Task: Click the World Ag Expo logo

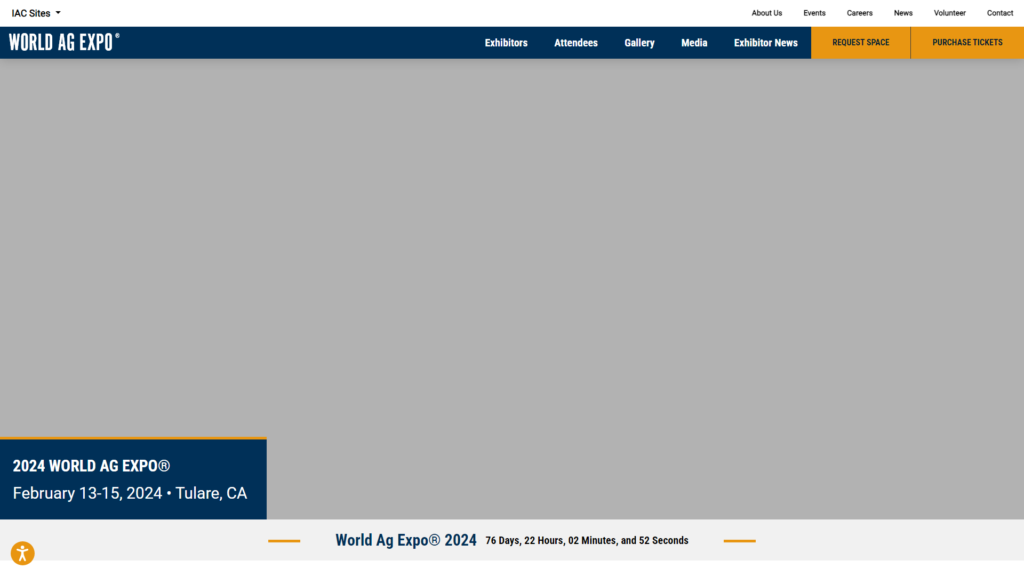Action: click(x=64, y=42)
